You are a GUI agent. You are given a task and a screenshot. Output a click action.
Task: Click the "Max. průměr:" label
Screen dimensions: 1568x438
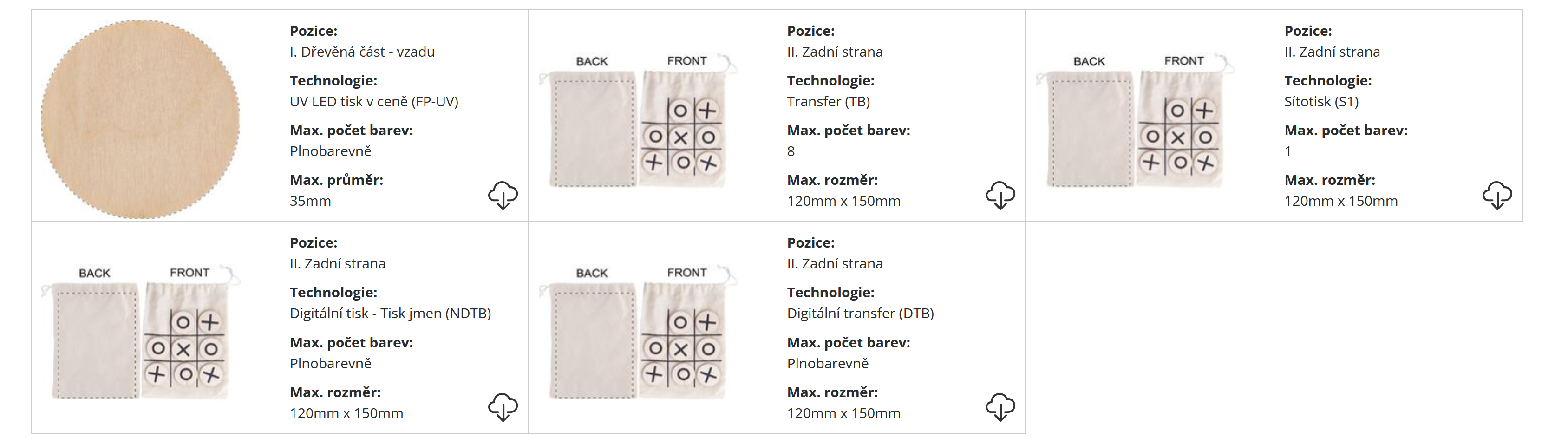click(337, 180)
